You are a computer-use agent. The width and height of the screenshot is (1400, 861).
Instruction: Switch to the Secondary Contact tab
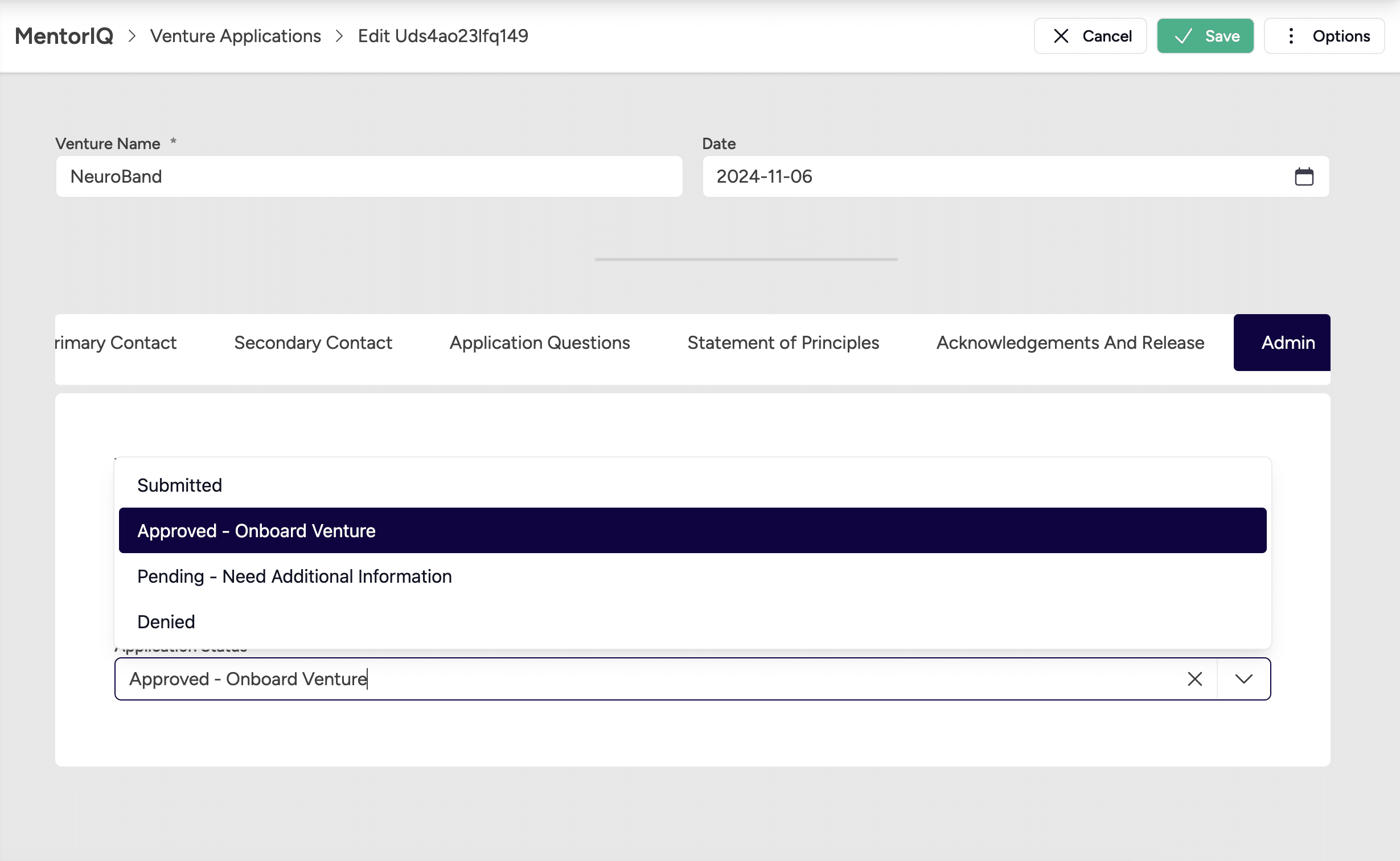(313, 343)
